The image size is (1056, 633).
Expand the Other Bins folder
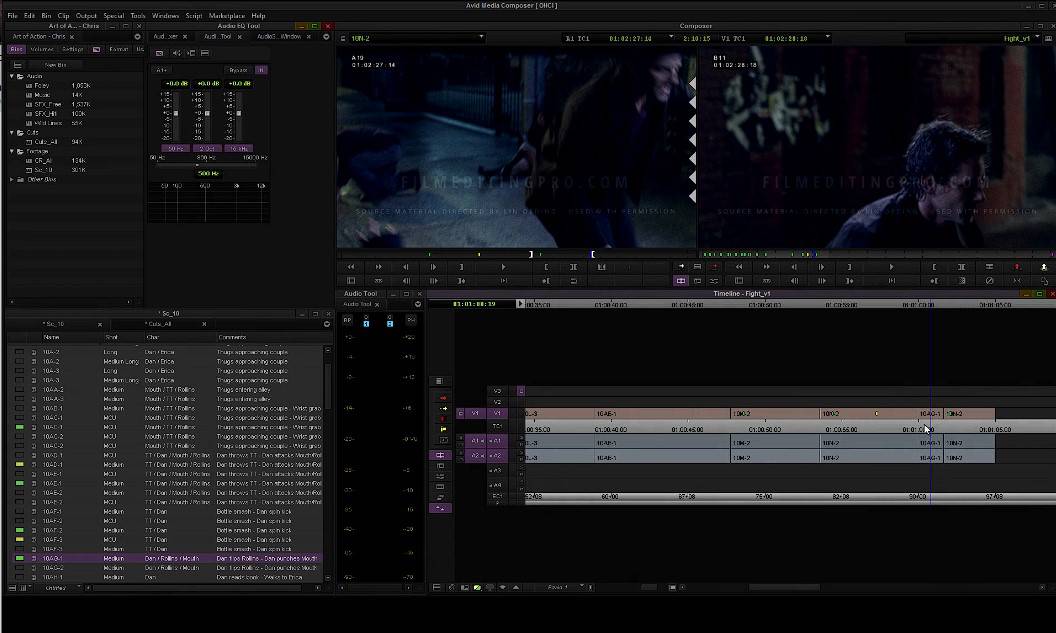tap(12, 180)
